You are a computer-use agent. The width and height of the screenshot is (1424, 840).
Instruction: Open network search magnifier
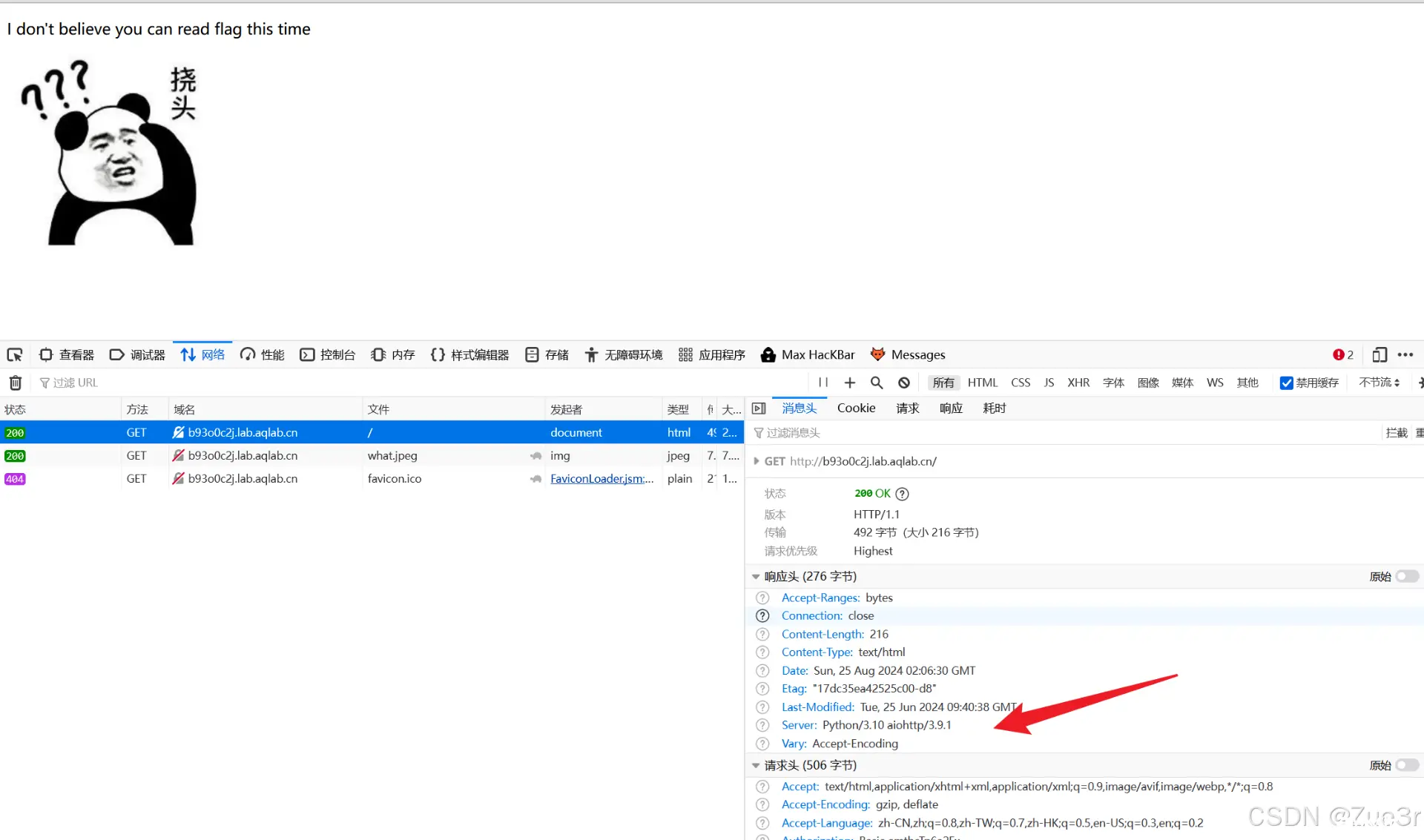pyautogui.click(x=877, y=383)
